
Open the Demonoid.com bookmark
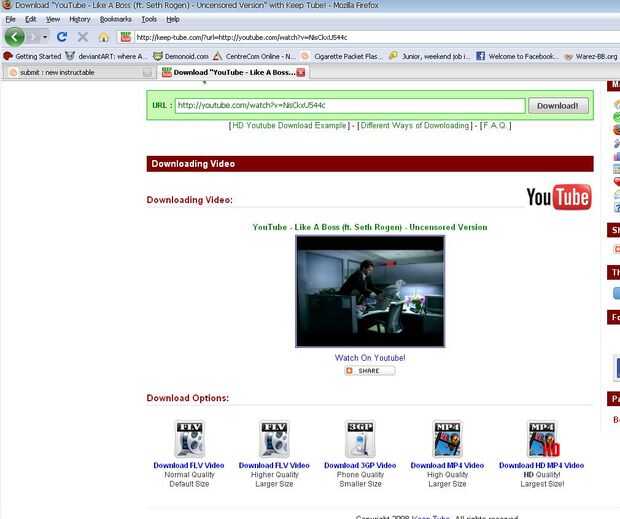(181, 56)
